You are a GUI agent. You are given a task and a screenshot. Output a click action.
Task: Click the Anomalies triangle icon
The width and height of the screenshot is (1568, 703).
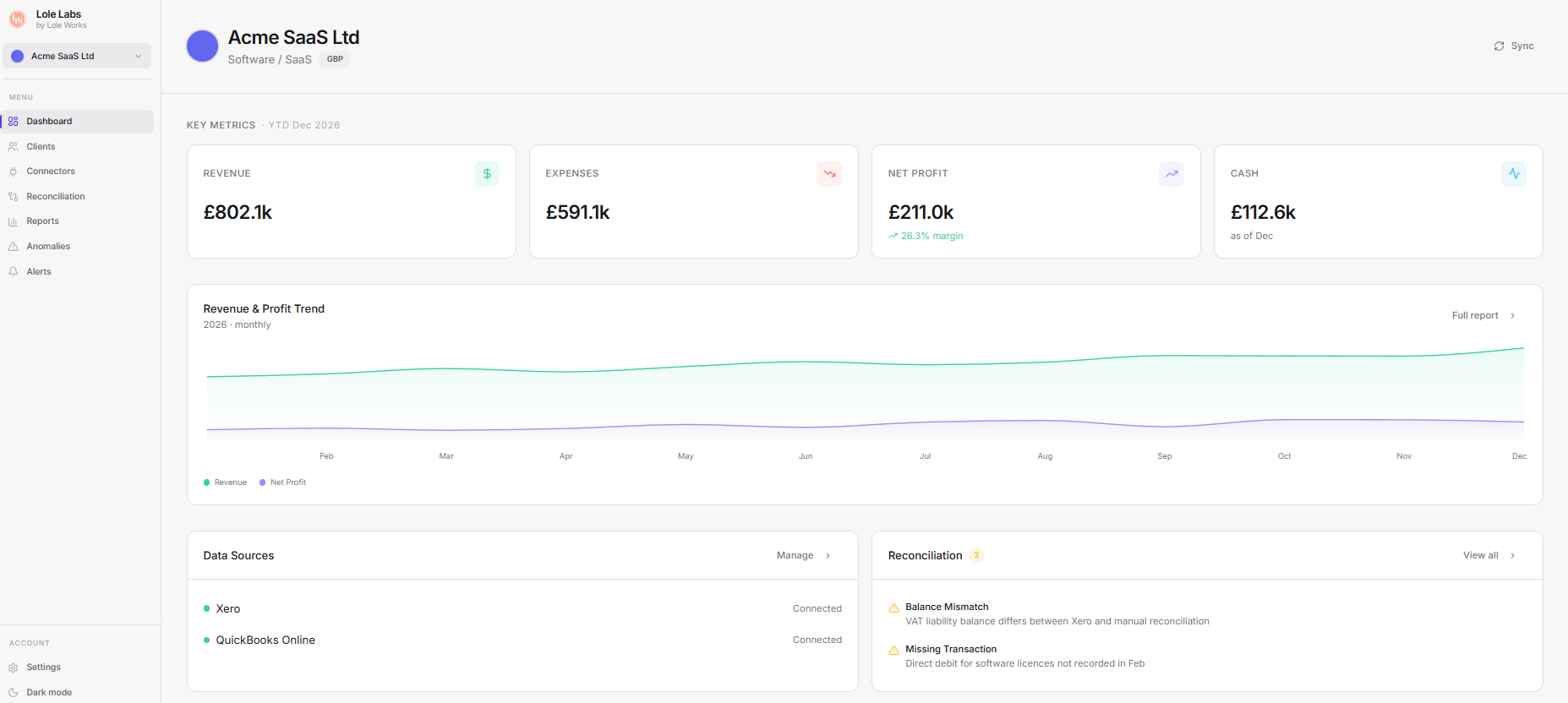[14, 247]
